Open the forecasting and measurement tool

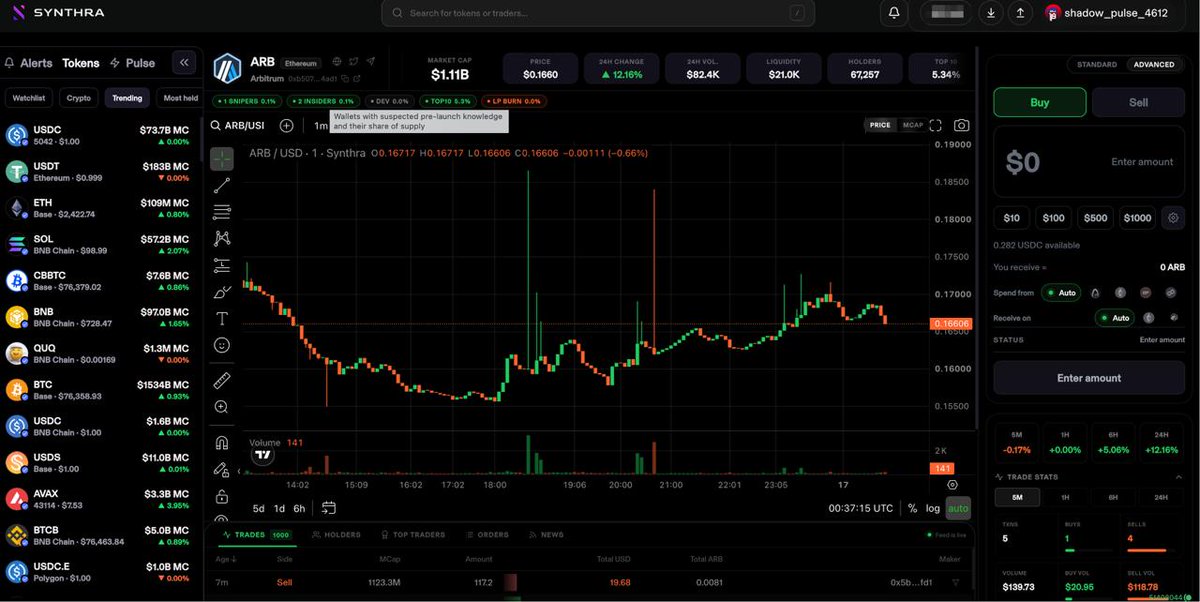click(x=222, y=265)
